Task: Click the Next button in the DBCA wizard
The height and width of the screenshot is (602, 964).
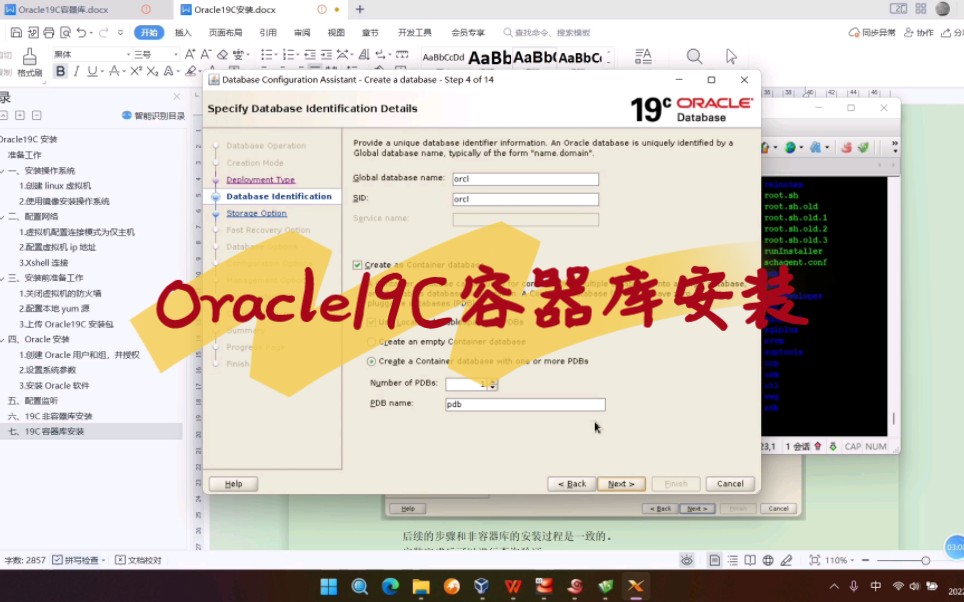Action: (x=622, y=483)
